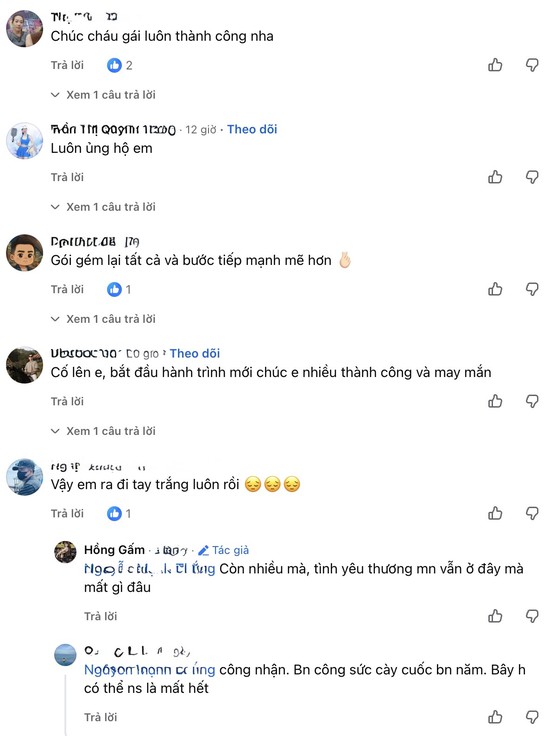550x736 pixels.
Task: Reply to "Vậy em ra đi tay trắng" comment
Action: click(x=67, y=514)
